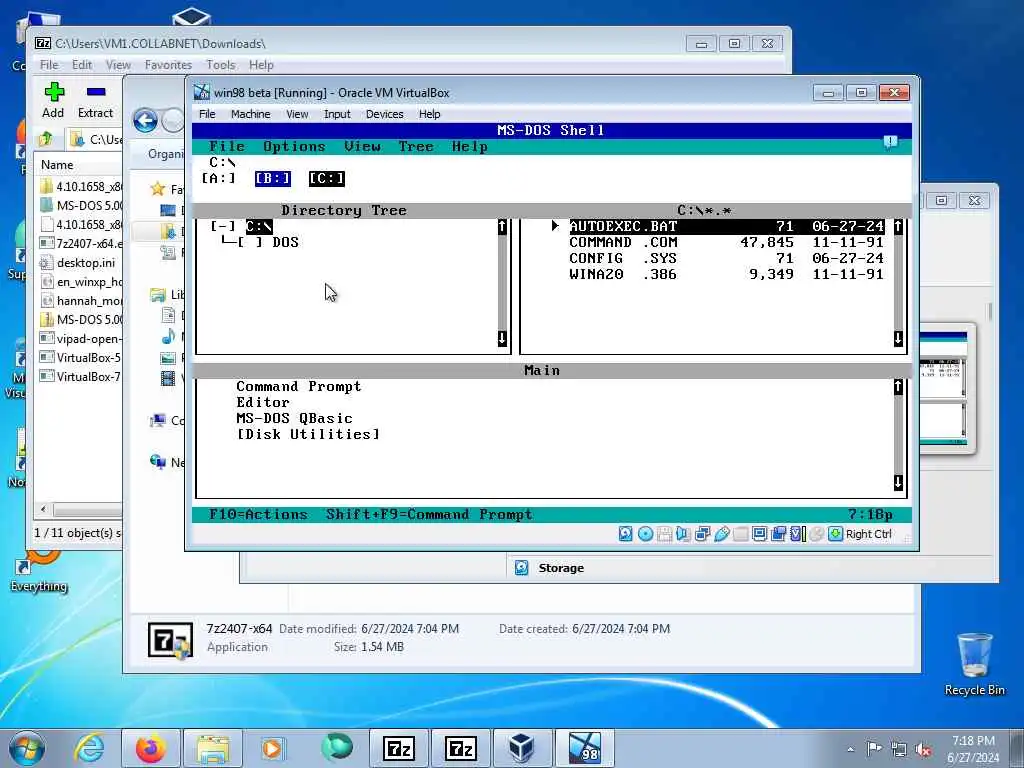Open the MS-DOS Shell File menu
The image size is (1024, 768).
tap(227, 146)
